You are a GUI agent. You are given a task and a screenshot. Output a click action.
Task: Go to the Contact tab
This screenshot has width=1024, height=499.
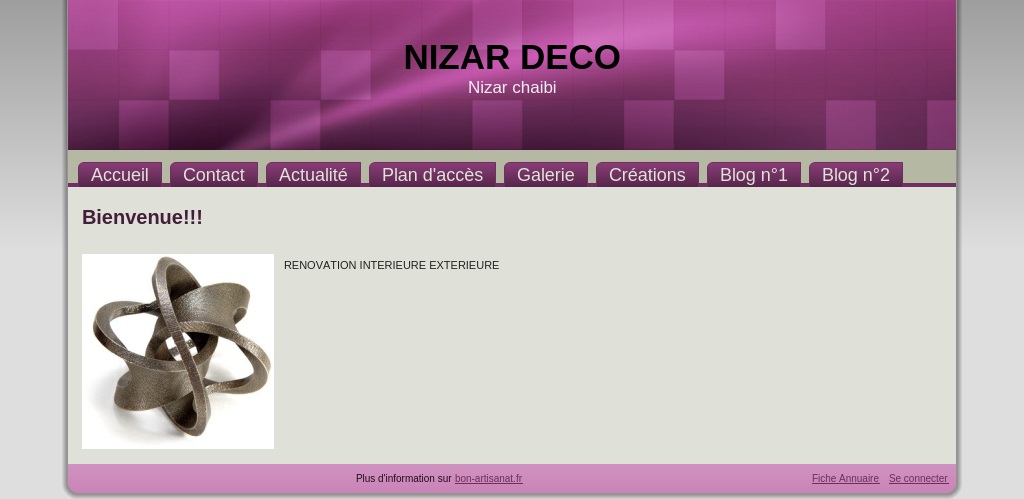(x=214, y=174)
